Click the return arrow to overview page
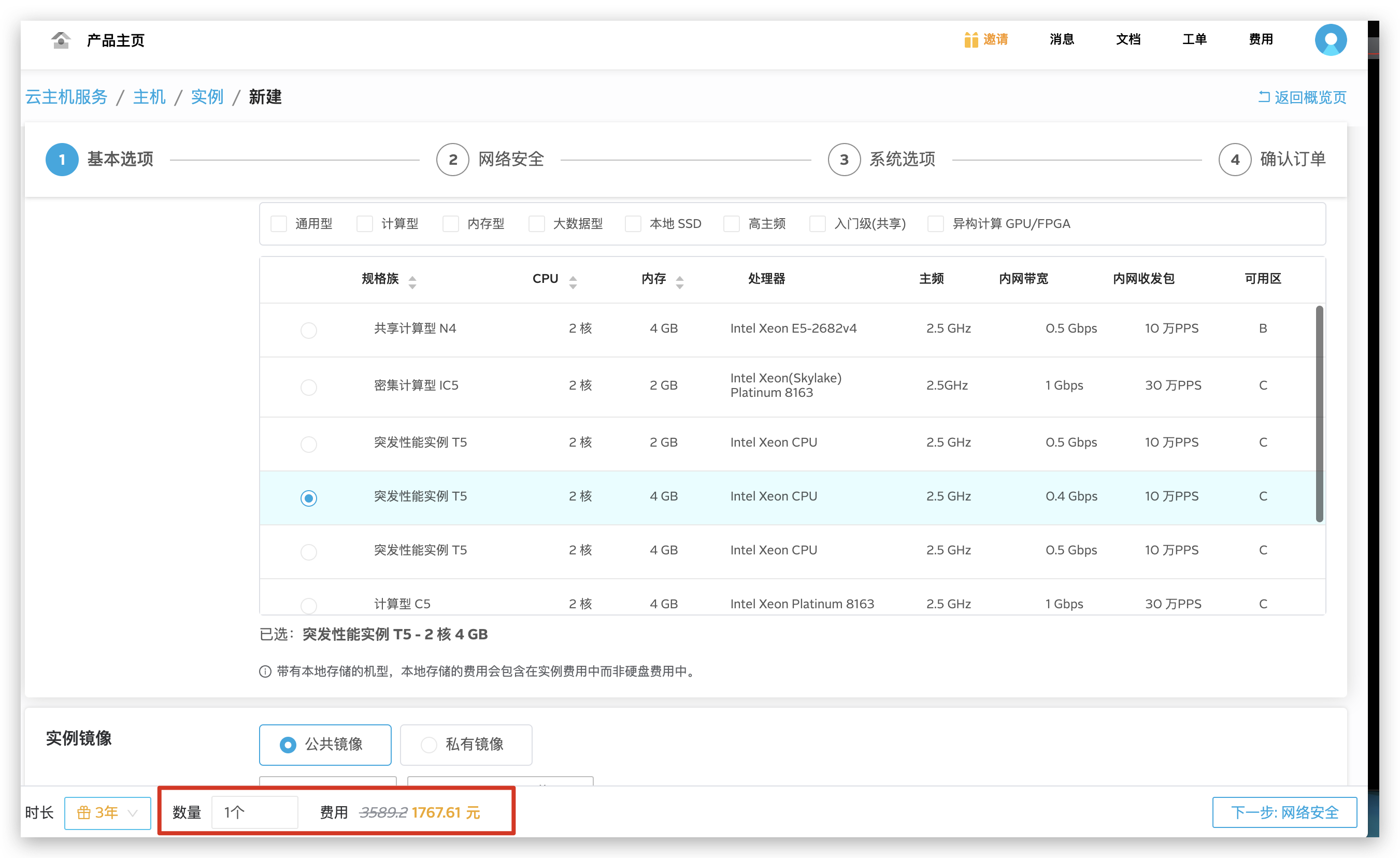 click(x=1264, y=97)
